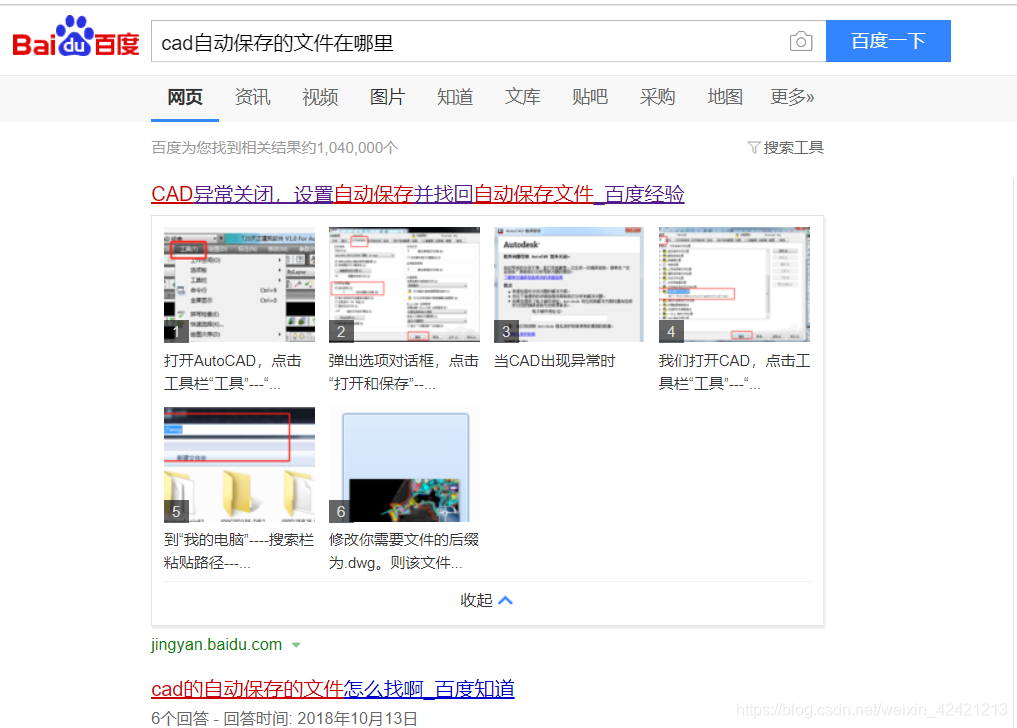Viewport: 1017px width, 728px height.
Task: Click caption 我们打开CAD，点击工具栏
Action: (734, 372)
